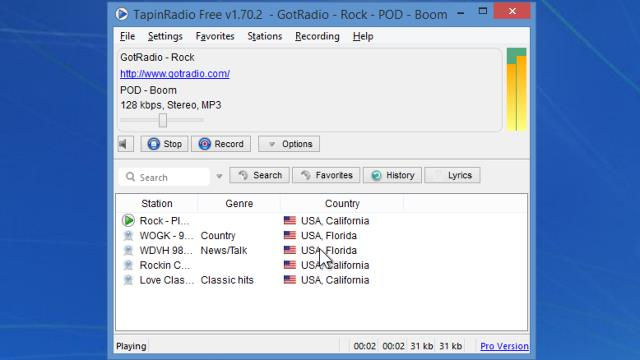This screenshot has width=640, height=360.
Task: Click station icon beside Rockin C row
Action: tap(128, 265)
